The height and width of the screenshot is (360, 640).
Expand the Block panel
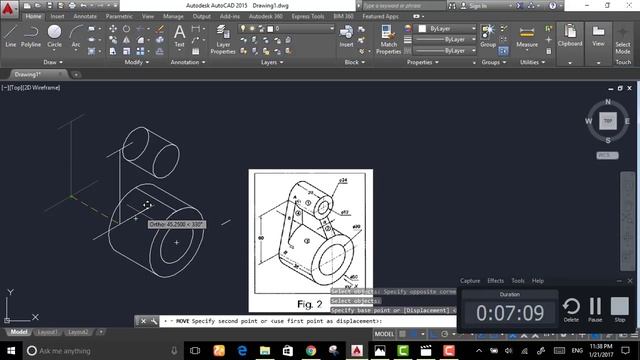pyautogui.click(x=354, y=62)
